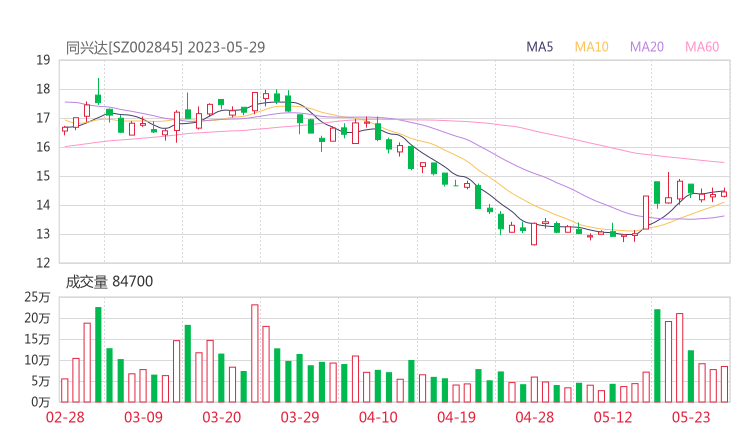Viewport: 740px width, 440px height.
Task: Click the price axis label 15
Action: pos(43,176)
